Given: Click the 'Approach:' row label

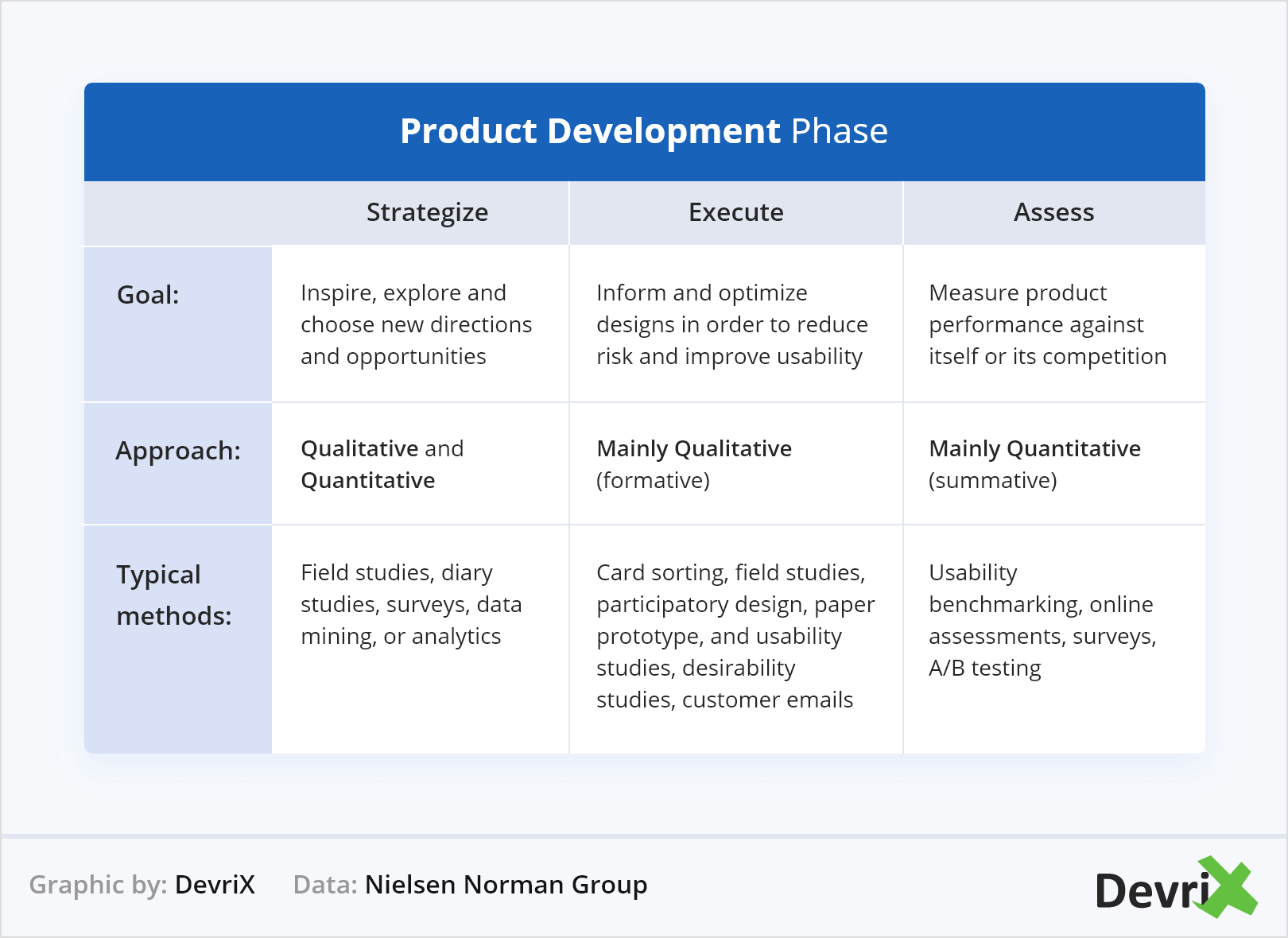Looking at the screenshot, I should [x=178, y=451].
